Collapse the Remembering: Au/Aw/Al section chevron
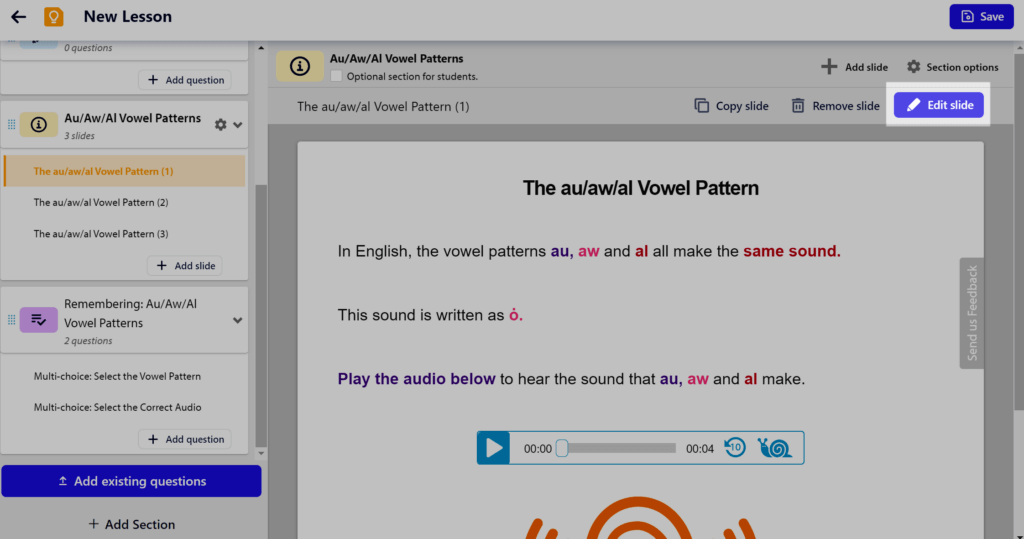This screenshot has height=539, width=1024. coord(238,321)
